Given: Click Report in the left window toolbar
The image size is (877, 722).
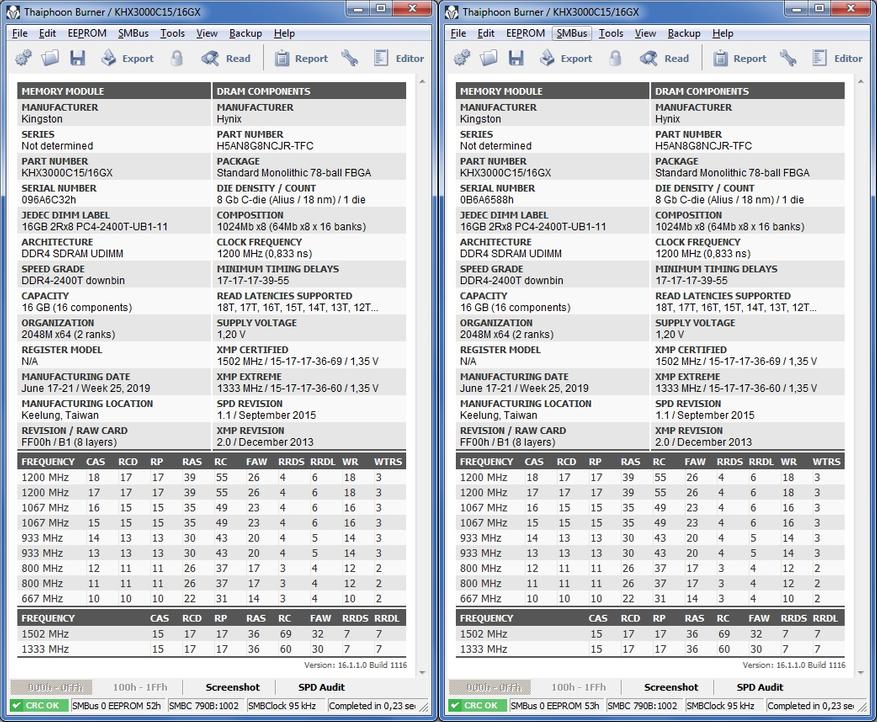Looking at the screenshot, I should (x=301, y=58).
